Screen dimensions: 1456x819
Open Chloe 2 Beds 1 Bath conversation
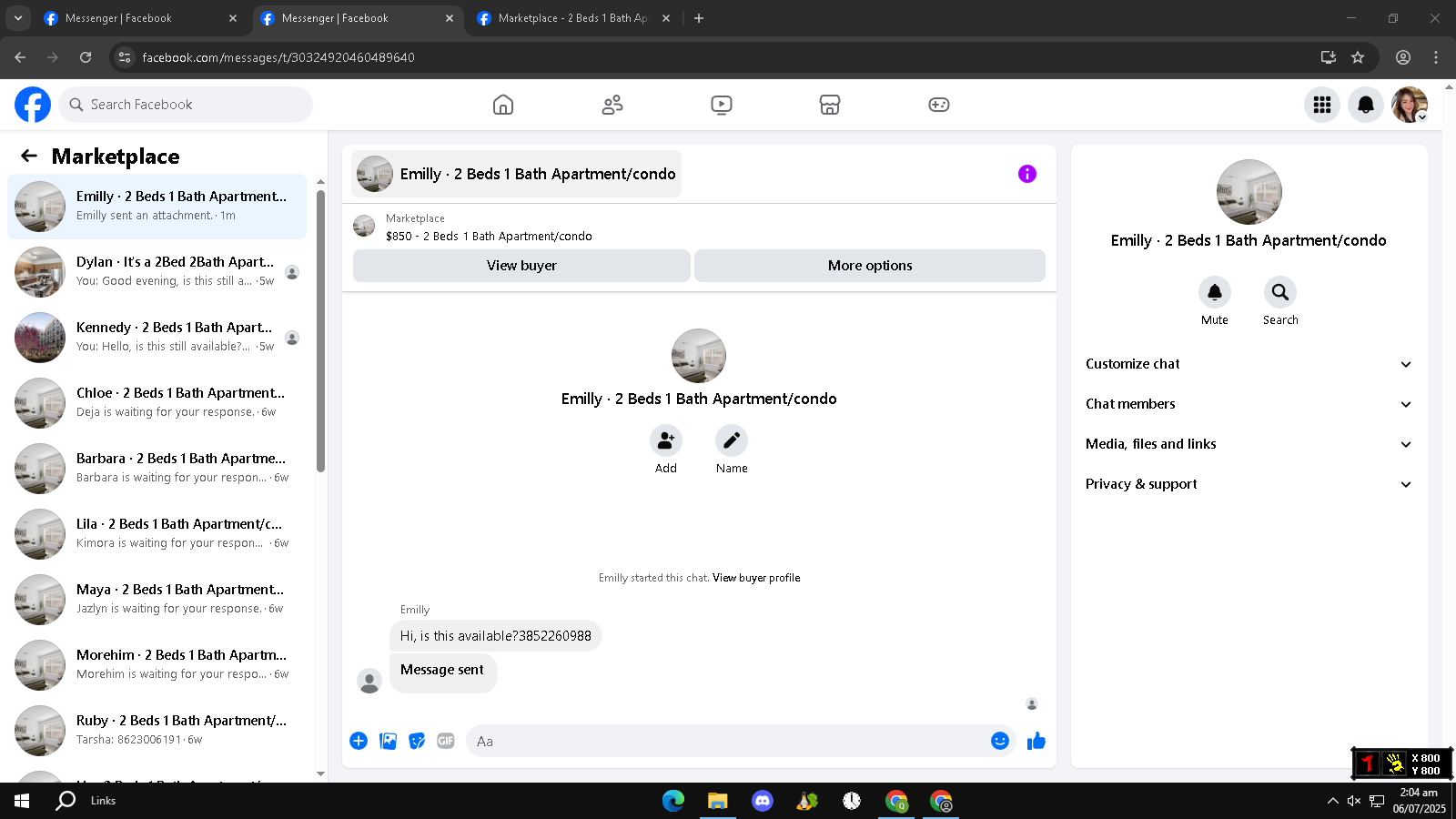(x=157, y=403)
